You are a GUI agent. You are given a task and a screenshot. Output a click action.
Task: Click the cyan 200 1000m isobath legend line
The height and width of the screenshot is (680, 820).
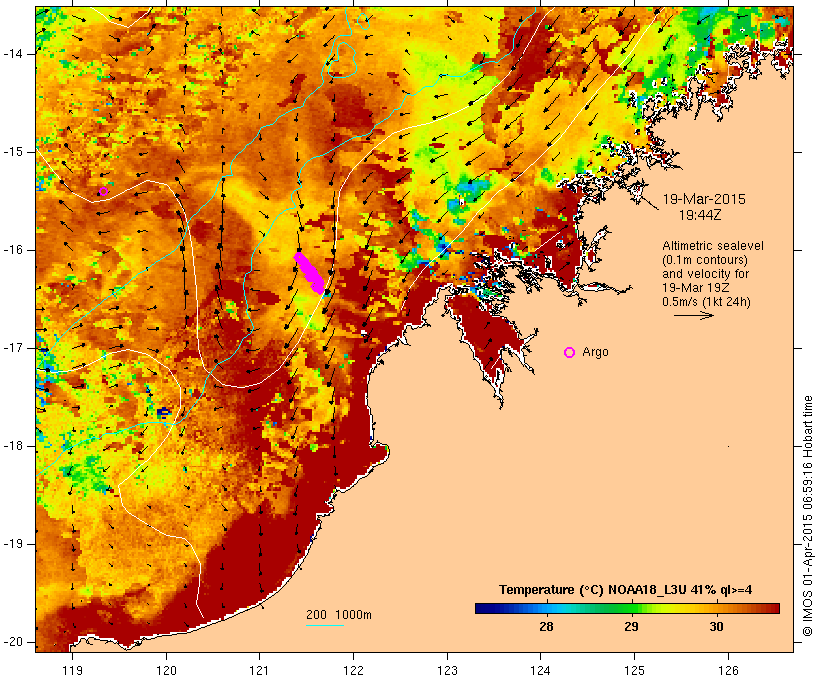[x=325, y=625]
